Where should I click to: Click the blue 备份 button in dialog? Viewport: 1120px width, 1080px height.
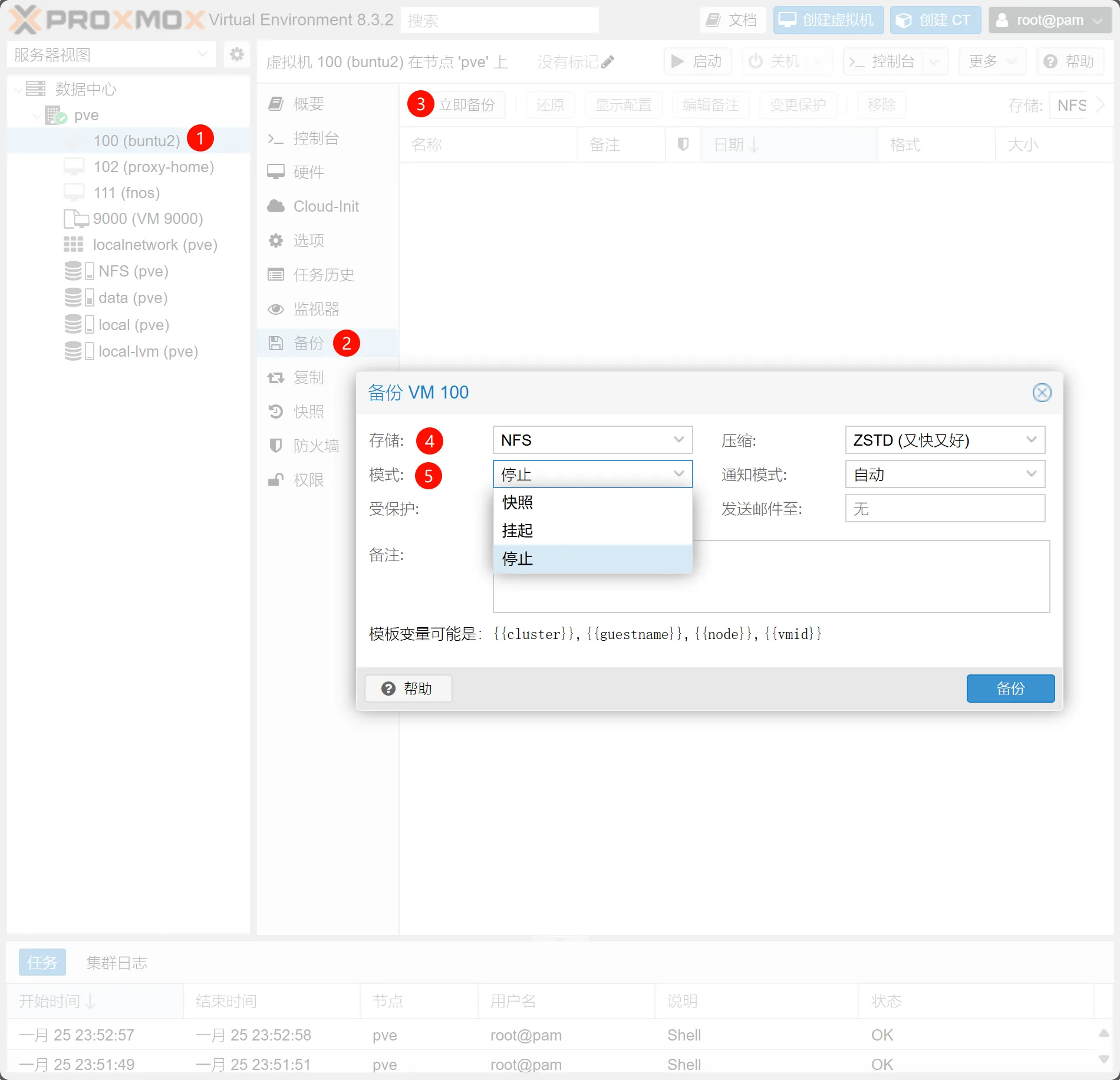[1010, 689]
